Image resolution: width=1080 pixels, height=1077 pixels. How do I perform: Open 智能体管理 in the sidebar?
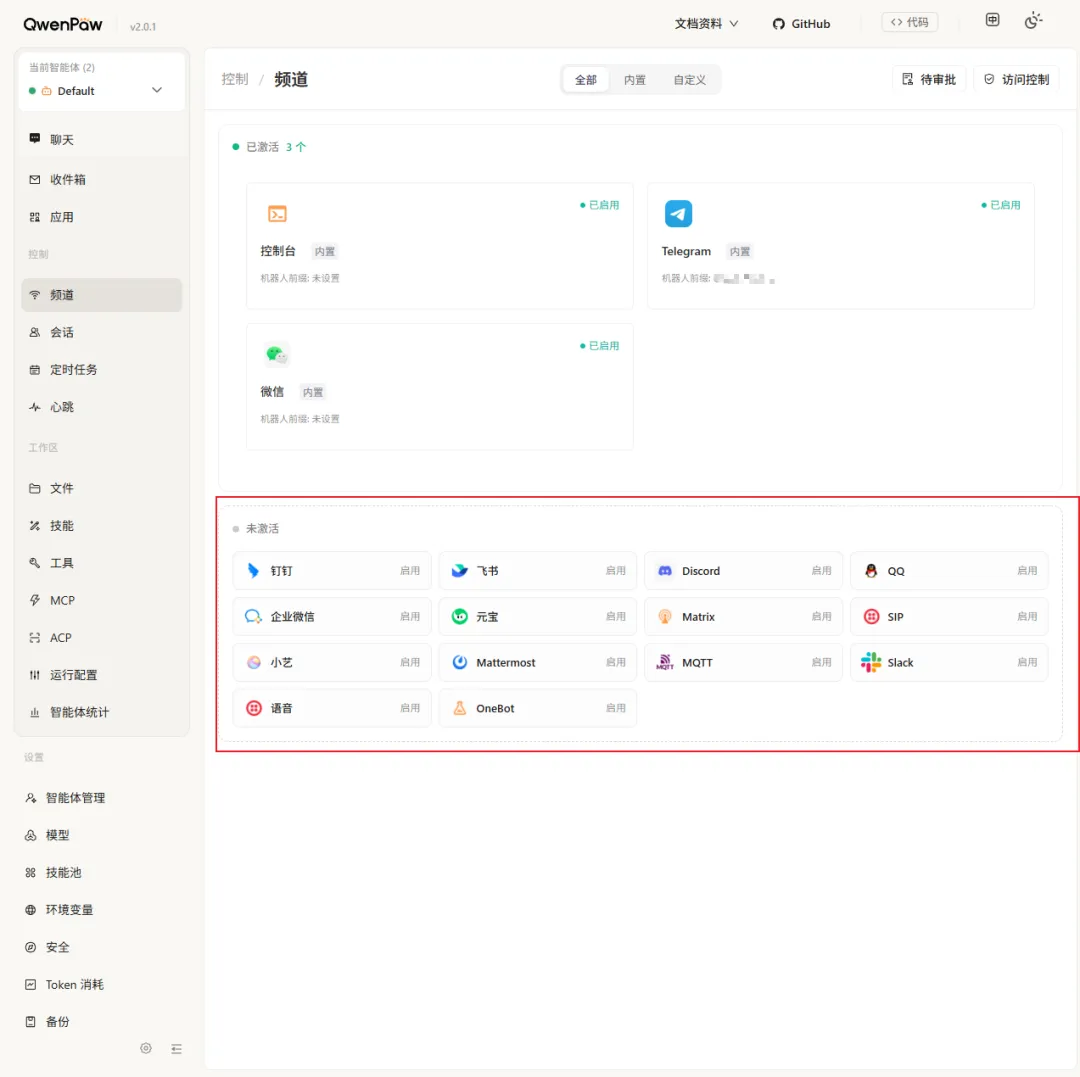[x=101, y=798]
